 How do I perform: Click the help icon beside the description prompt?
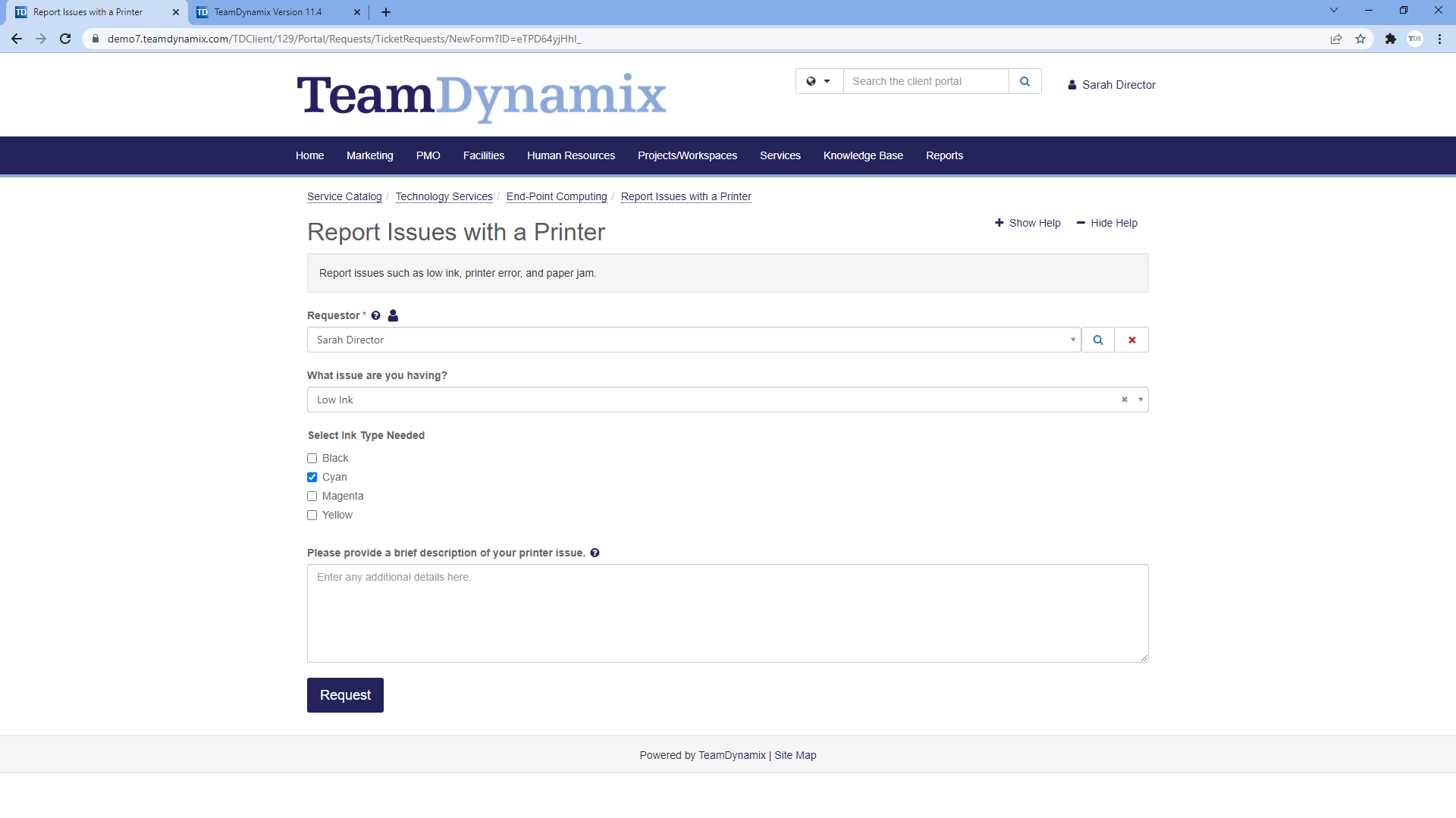tap(595, 553)
